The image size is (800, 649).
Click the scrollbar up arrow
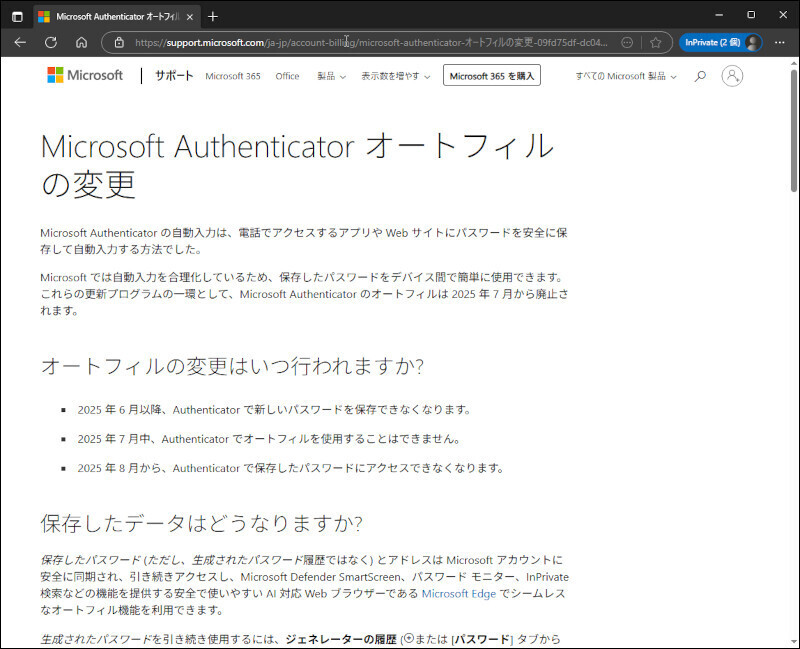point(794,63)
